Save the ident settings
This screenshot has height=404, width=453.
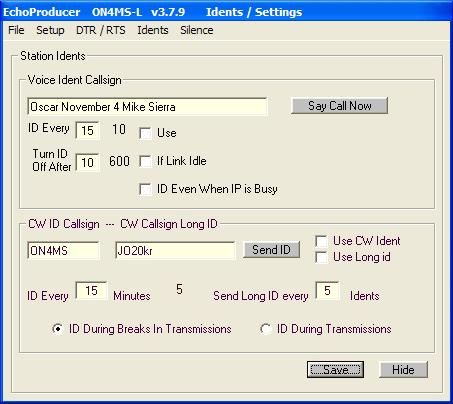click(335, 370)
